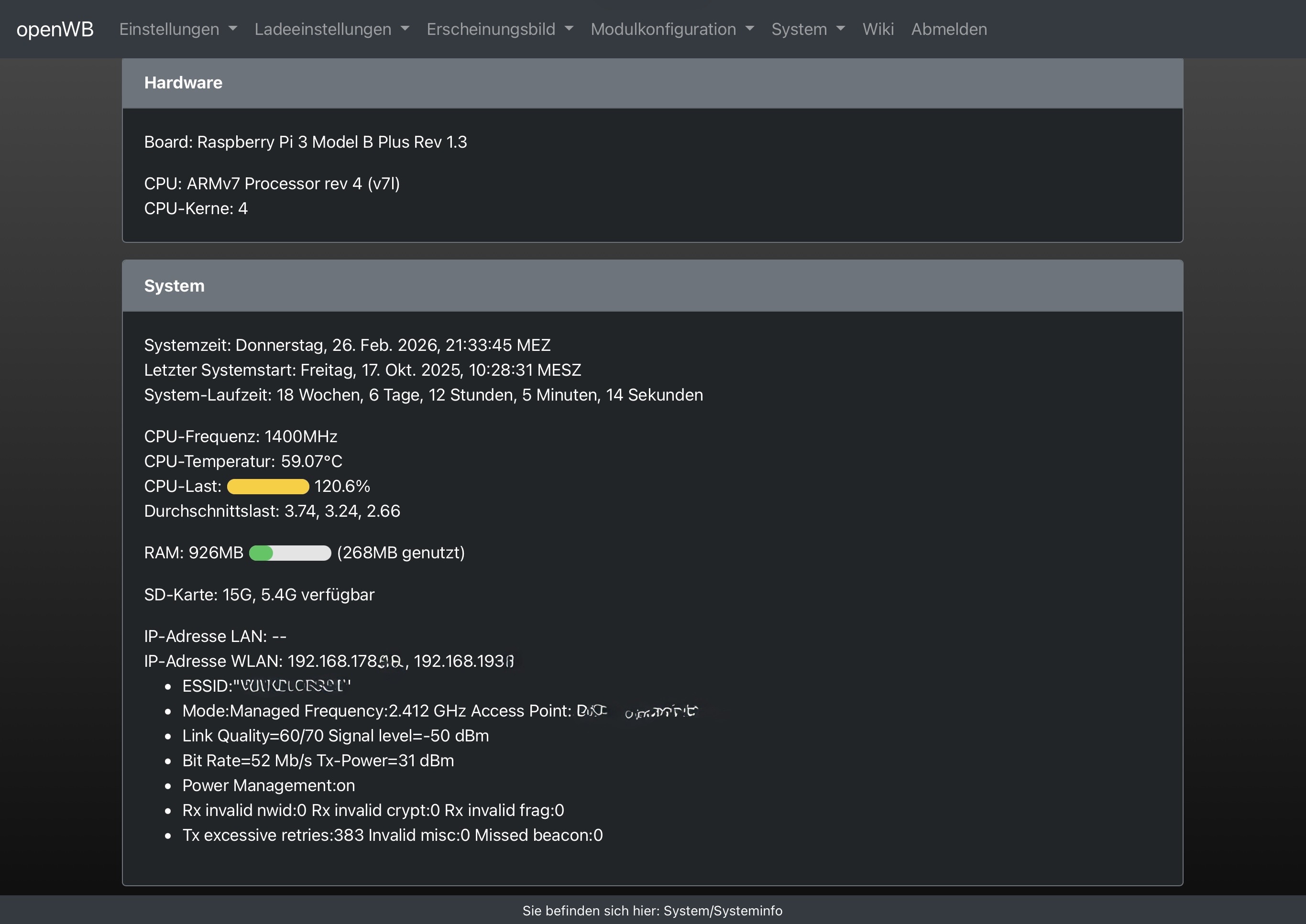This screenshot has width=1306, height=924.
Task: Click the caret arrow beside System menu
Action: tap(841, 29)
